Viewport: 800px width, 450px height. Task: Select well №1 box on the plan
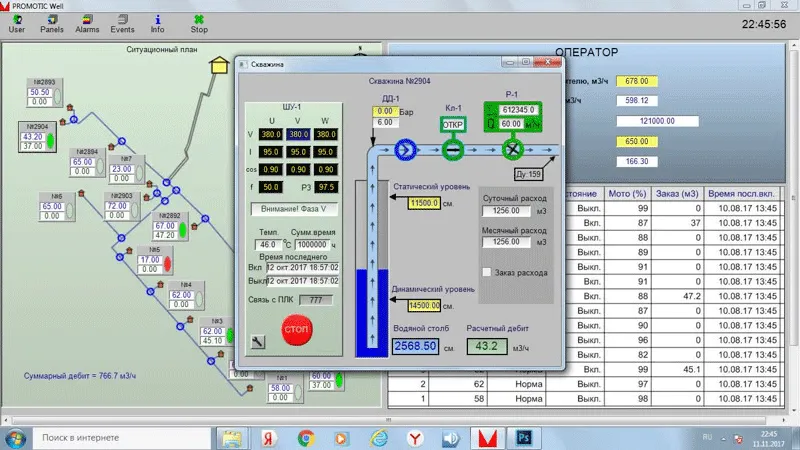284,389
